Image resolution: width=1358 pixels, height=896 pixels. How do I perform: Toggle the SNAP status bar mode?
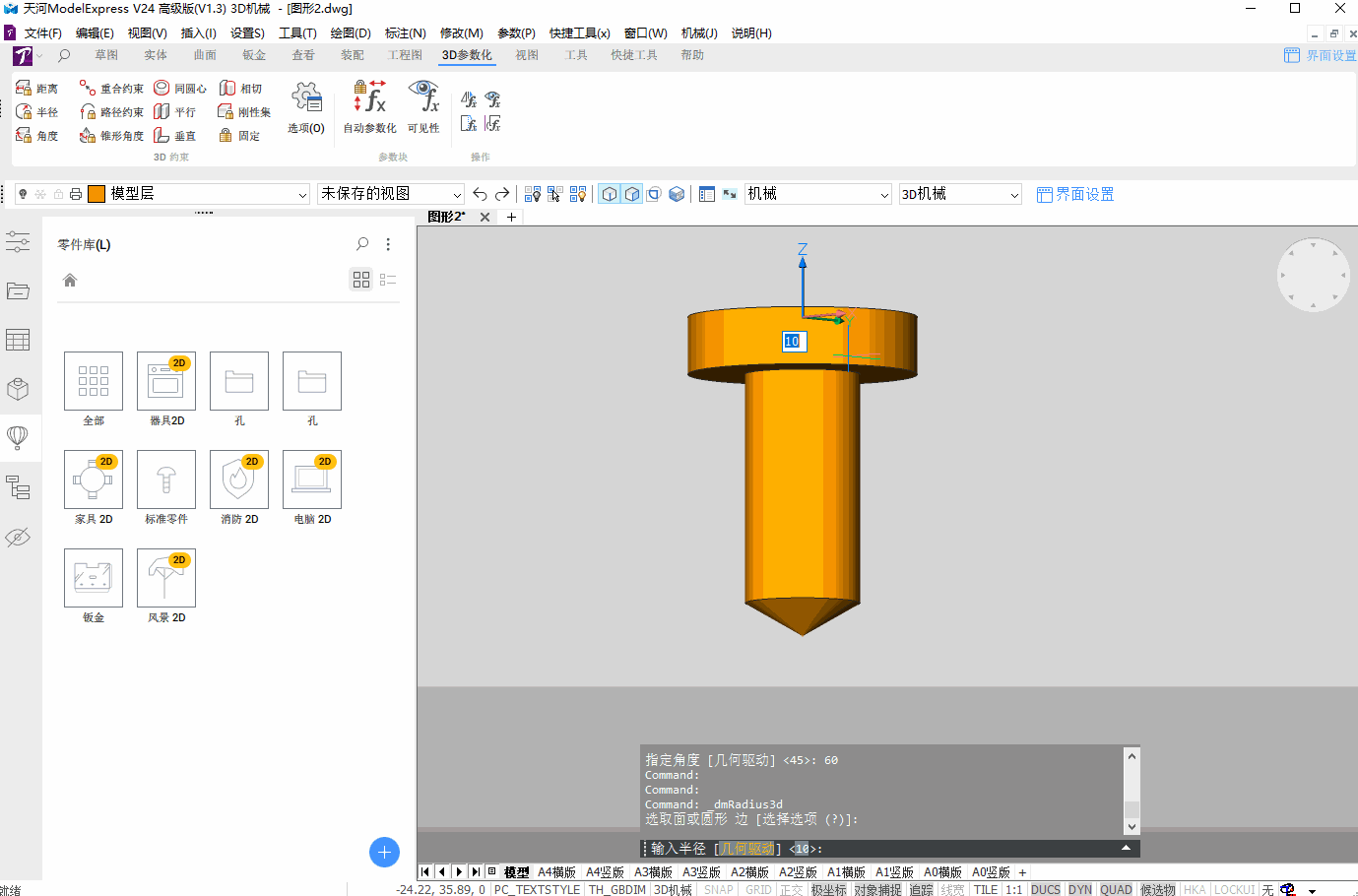click(719, 889)
